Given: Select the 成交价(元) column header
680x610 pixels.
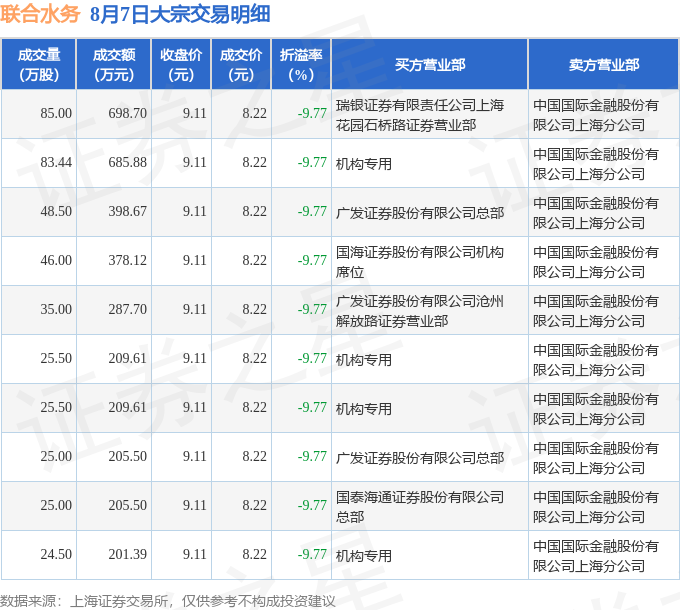Looking at the screenshot, I should tap(241, 65).
